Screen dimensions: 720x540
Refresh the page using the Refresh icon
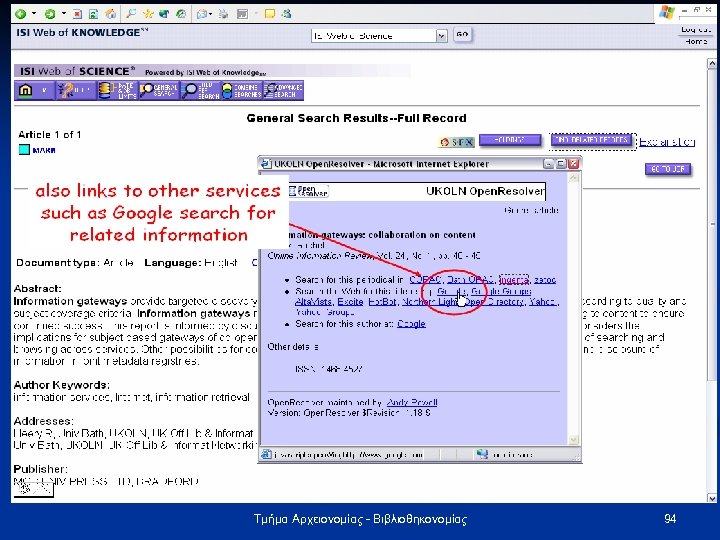coord(94,14)
